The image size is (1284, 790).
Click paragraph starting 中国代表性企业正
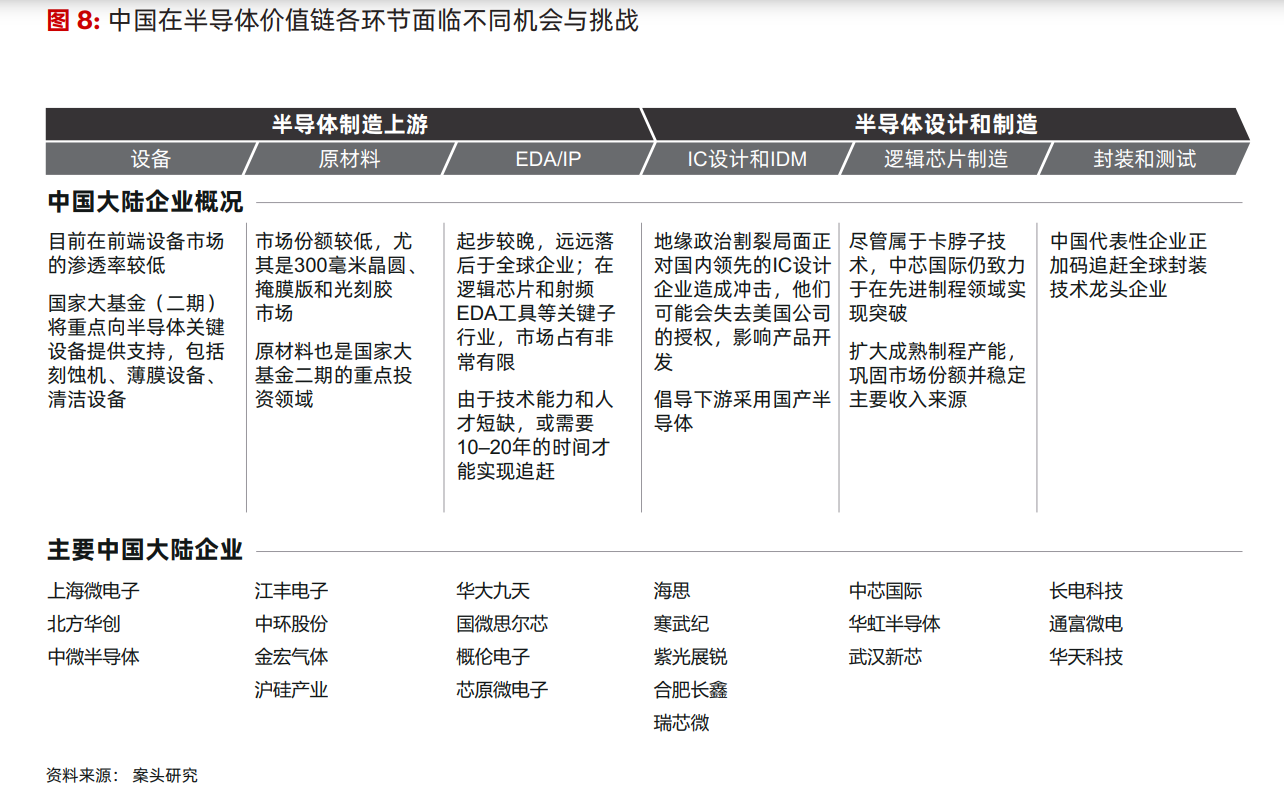click(x=1129, y=266)
